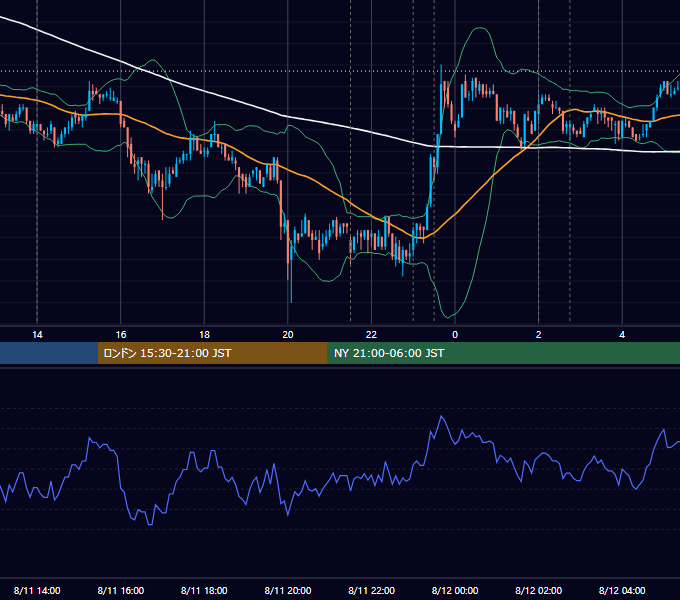This screenshot has height=600, width=680.
Task: Click the upper Bollinger band peak after midnight
Action: pyautogui.click(x=480, y=28)
